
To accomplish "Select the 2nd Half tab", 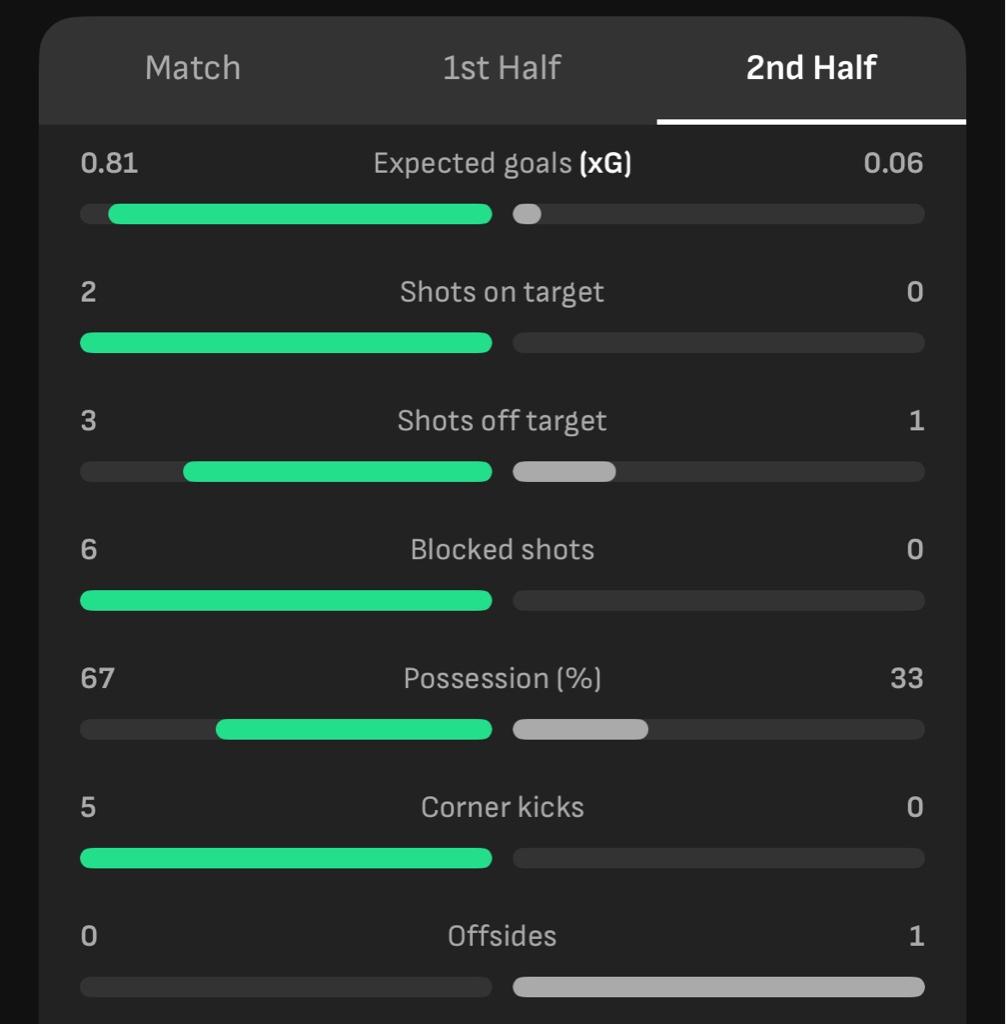I will click(x=811, y=68).
